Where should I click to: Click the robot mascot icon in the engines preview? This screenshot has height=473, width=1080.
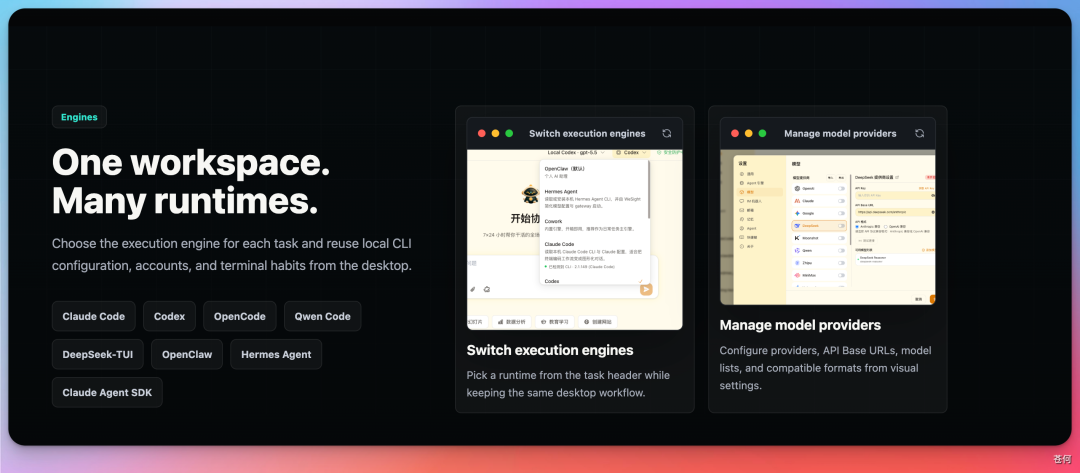pos(530,194)
